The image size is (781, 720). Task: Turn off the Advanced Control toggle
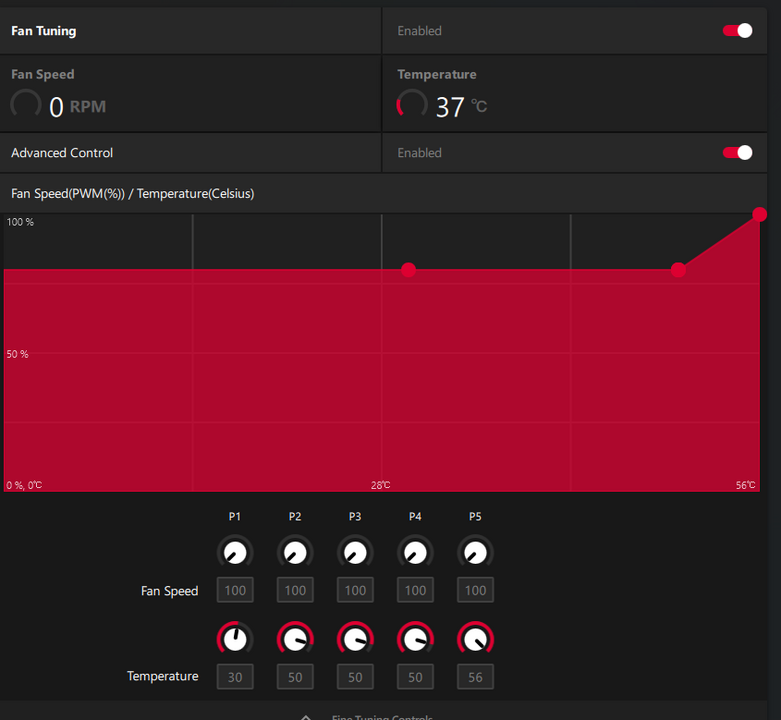point(737,153)
